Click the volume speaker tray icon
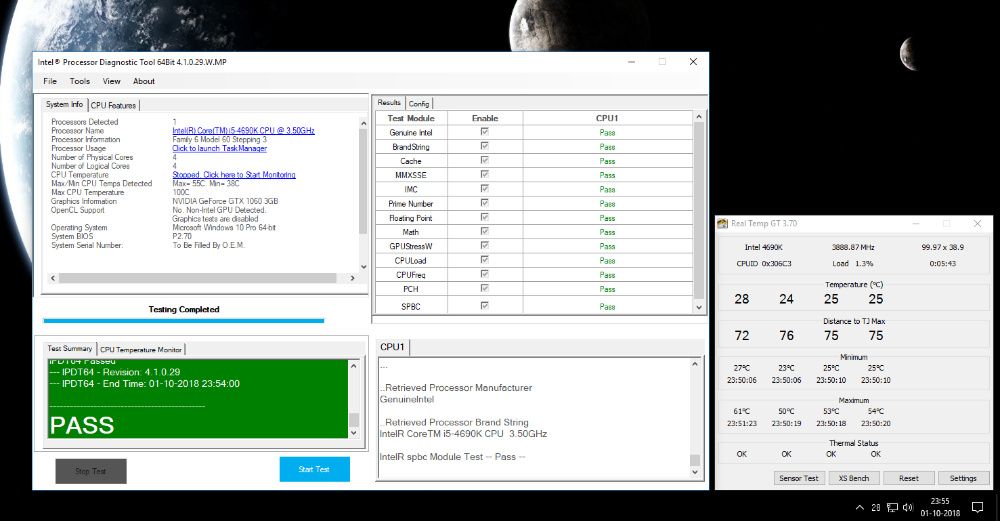Screen dimensions: 1000x521 tap(908, 508)
